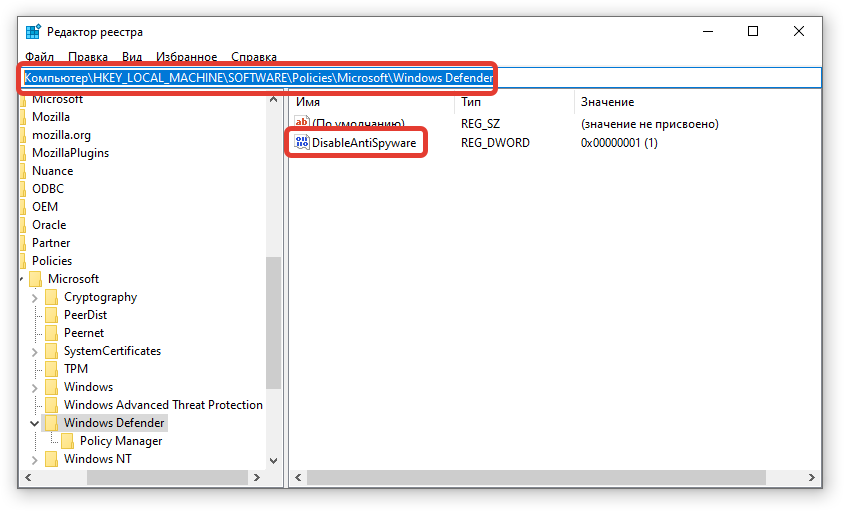The width and height of the screenshot is (844, 511).
Task: Click the Cryptography folder icon
Action: click(x=52, y=297)
